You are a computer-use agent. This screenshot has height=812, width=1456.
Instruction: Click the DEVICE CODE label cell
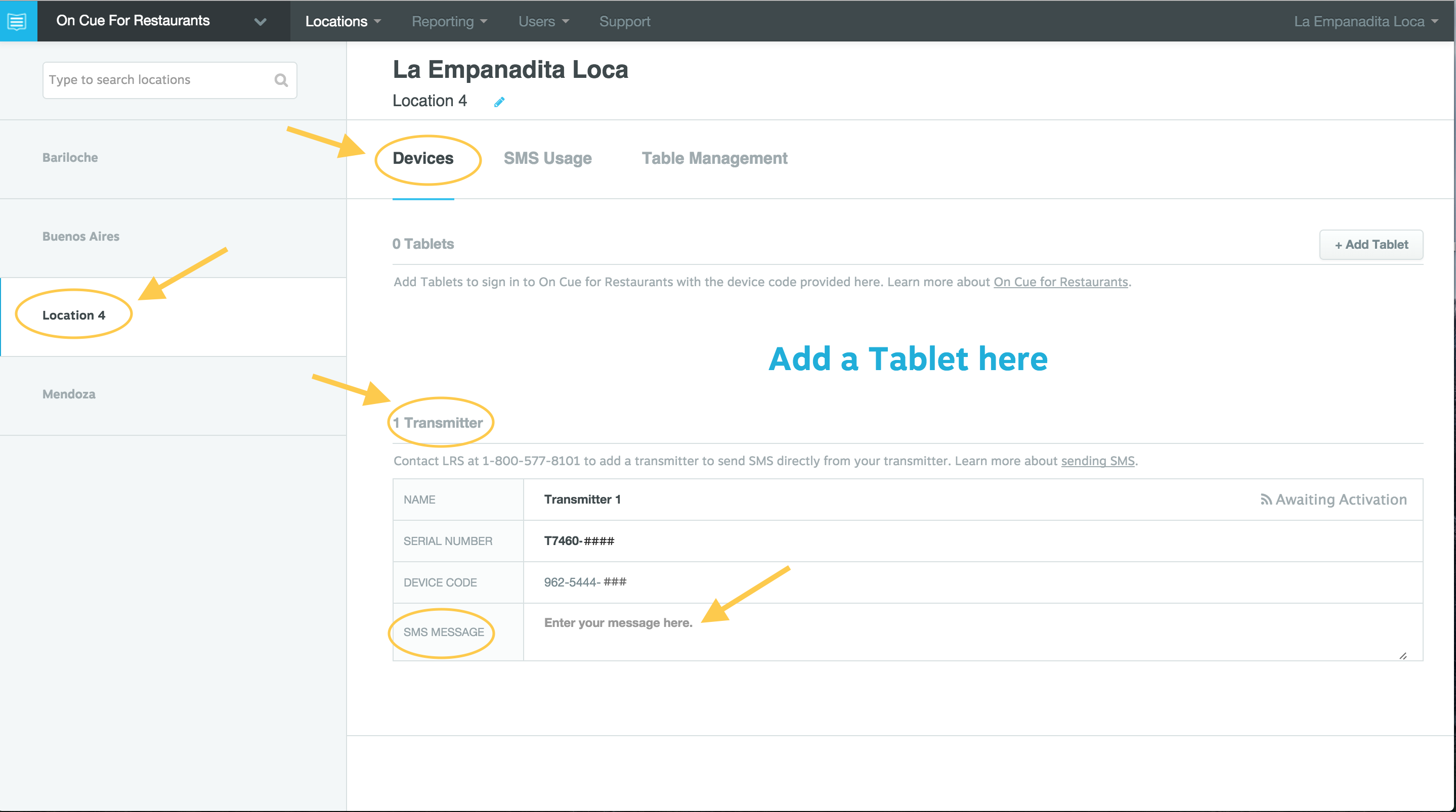[458, 582]
